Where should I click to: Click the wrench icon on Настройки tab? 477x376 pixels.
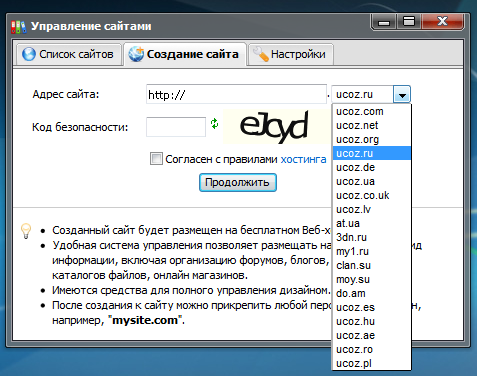click(260, 54)
